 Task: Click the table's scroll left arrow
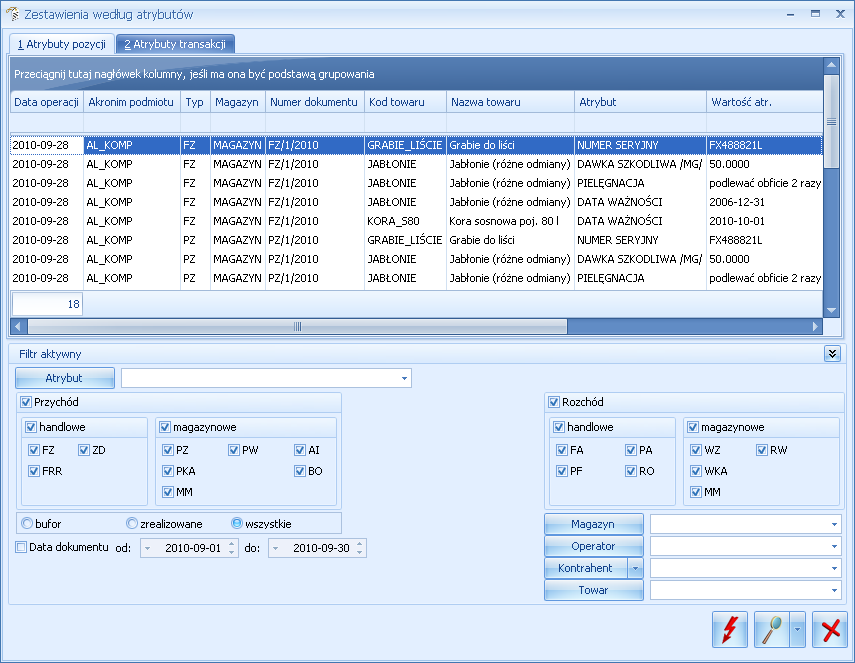coord(17,327)
